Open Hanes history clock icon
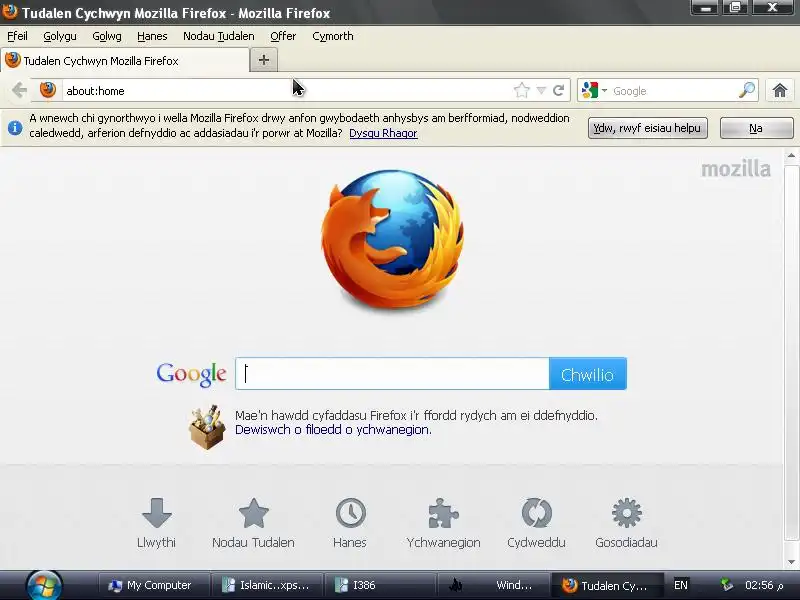 click(351, 513)
